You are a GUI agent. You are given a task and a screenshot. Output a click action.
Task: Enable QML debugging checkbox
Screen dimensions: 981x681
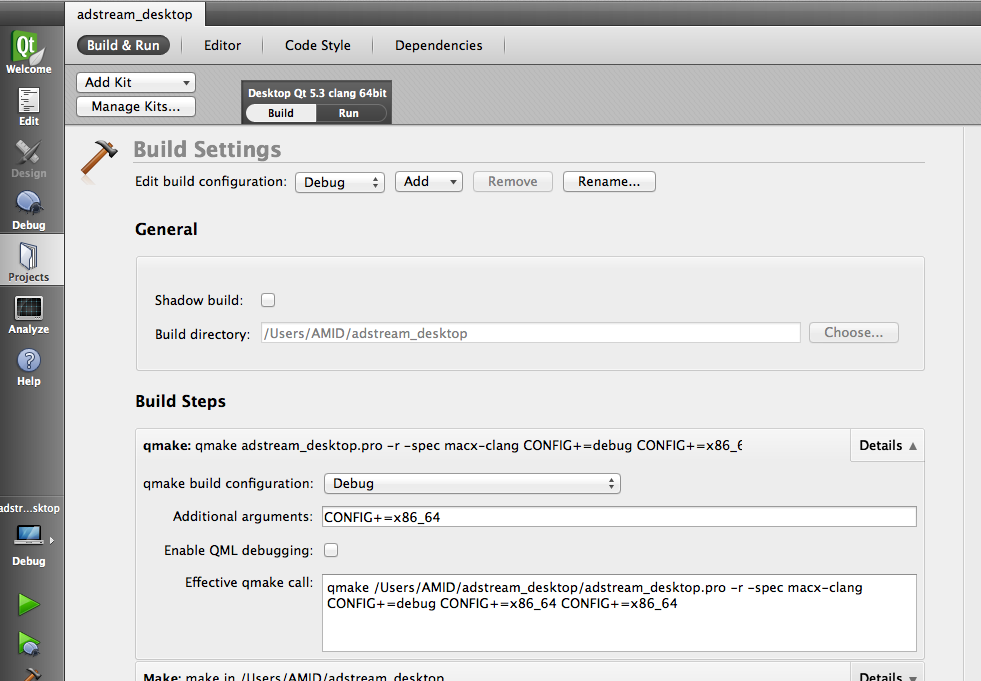click(331, 550)
